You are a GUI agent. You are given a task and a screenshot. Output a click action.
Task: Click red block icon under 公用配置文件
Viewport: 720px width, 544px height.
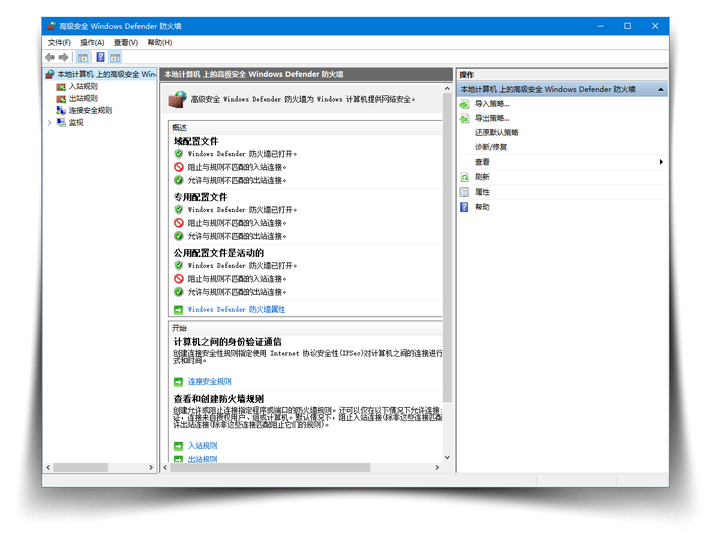tap(179, 279)
